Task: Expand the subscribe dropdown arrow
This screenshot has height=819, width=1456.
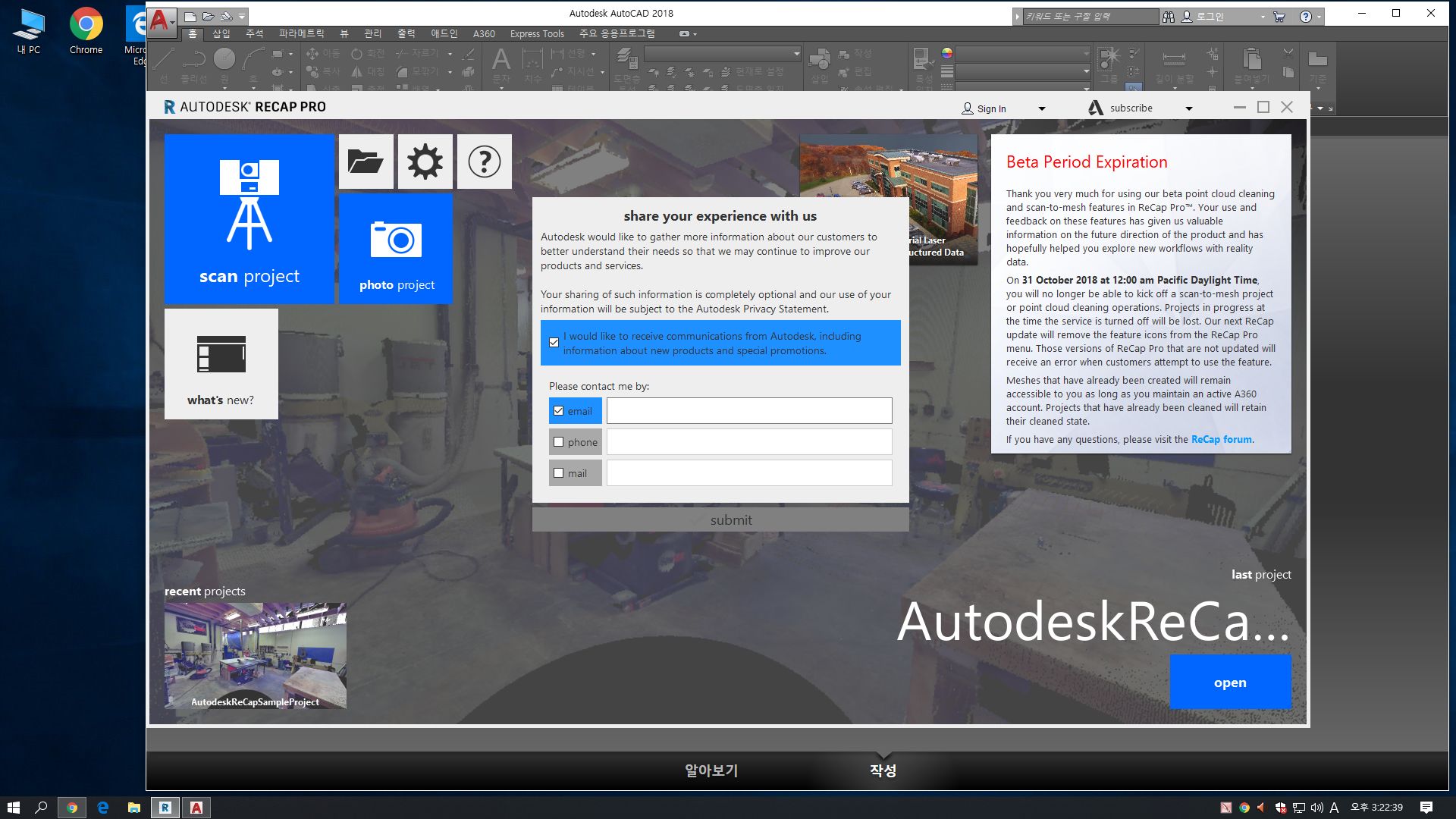Action: pos(1189,109)
